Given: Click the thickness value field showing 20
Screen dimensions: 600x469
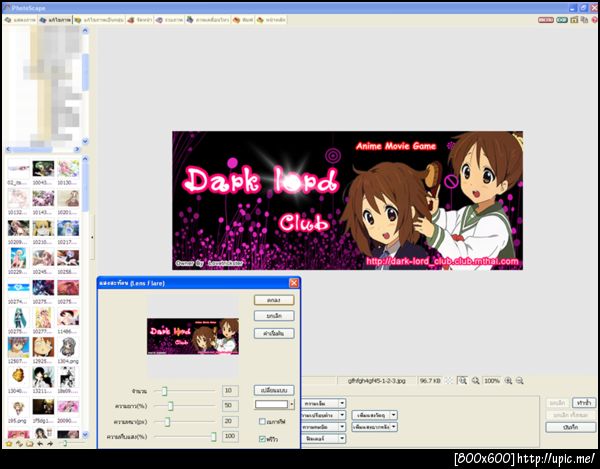Looking at the screenshot, I should (230, 421).
